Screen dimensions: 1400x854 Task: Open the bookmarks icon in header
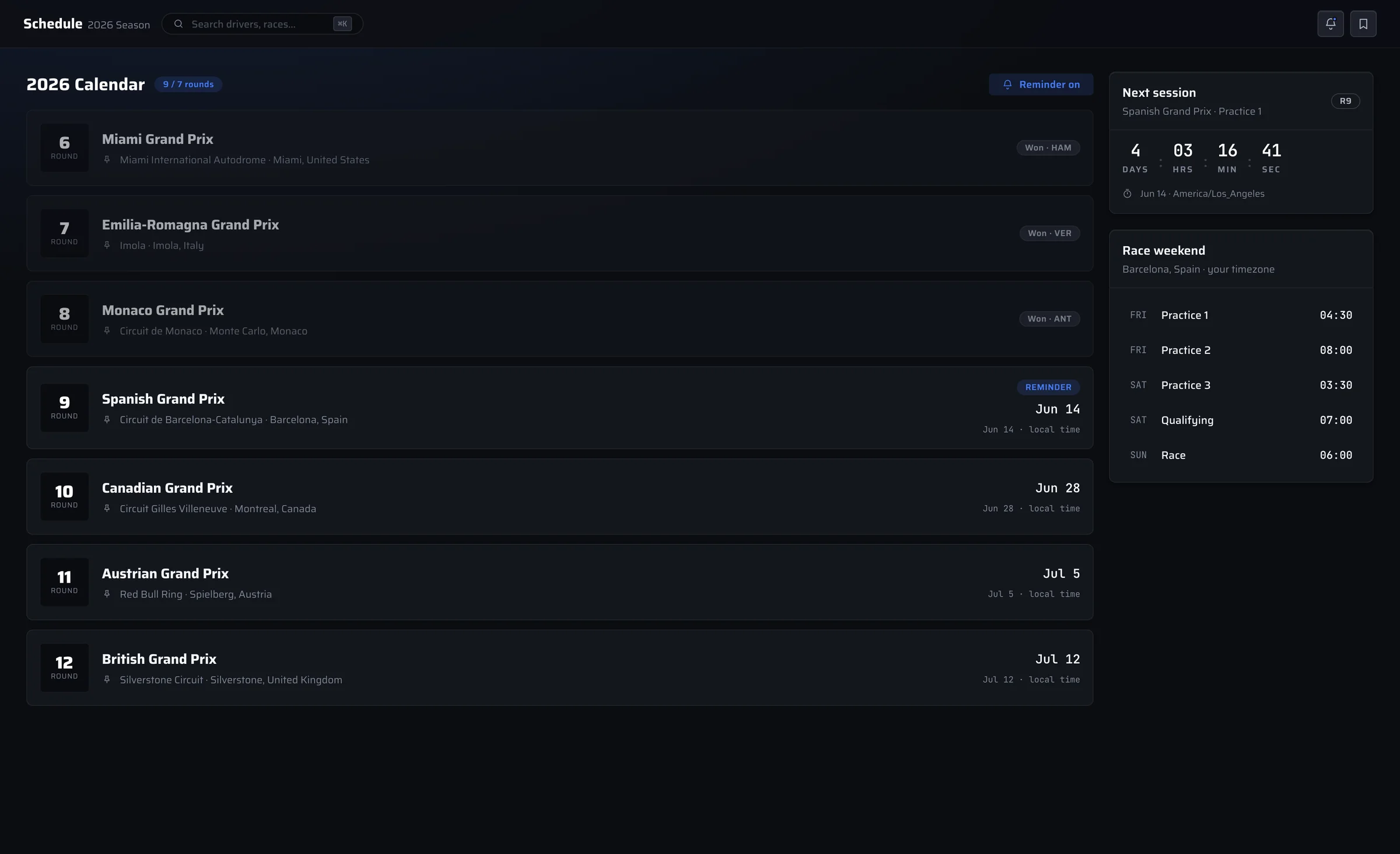(1363, 24)
